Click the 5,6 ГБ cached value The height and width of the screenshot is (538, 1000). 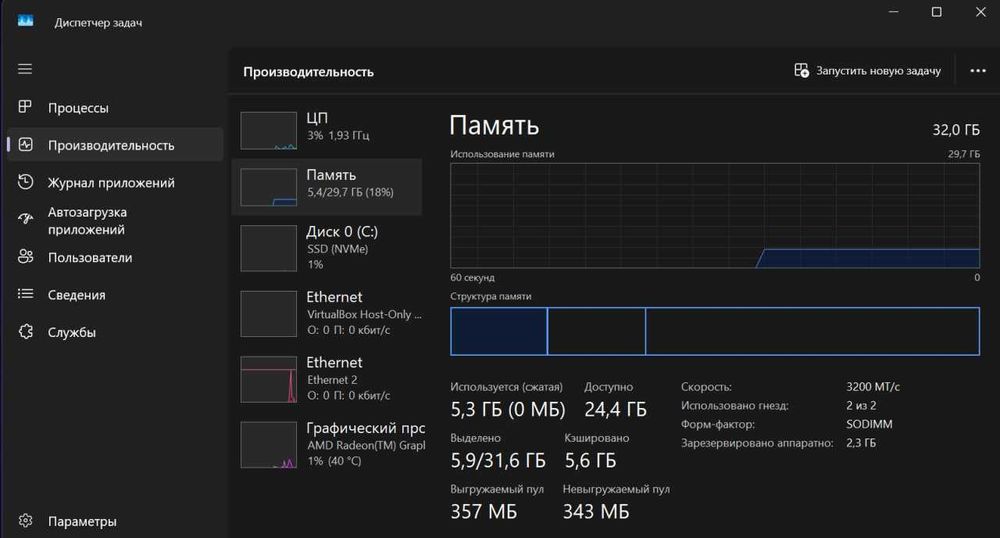coord(590,460)
